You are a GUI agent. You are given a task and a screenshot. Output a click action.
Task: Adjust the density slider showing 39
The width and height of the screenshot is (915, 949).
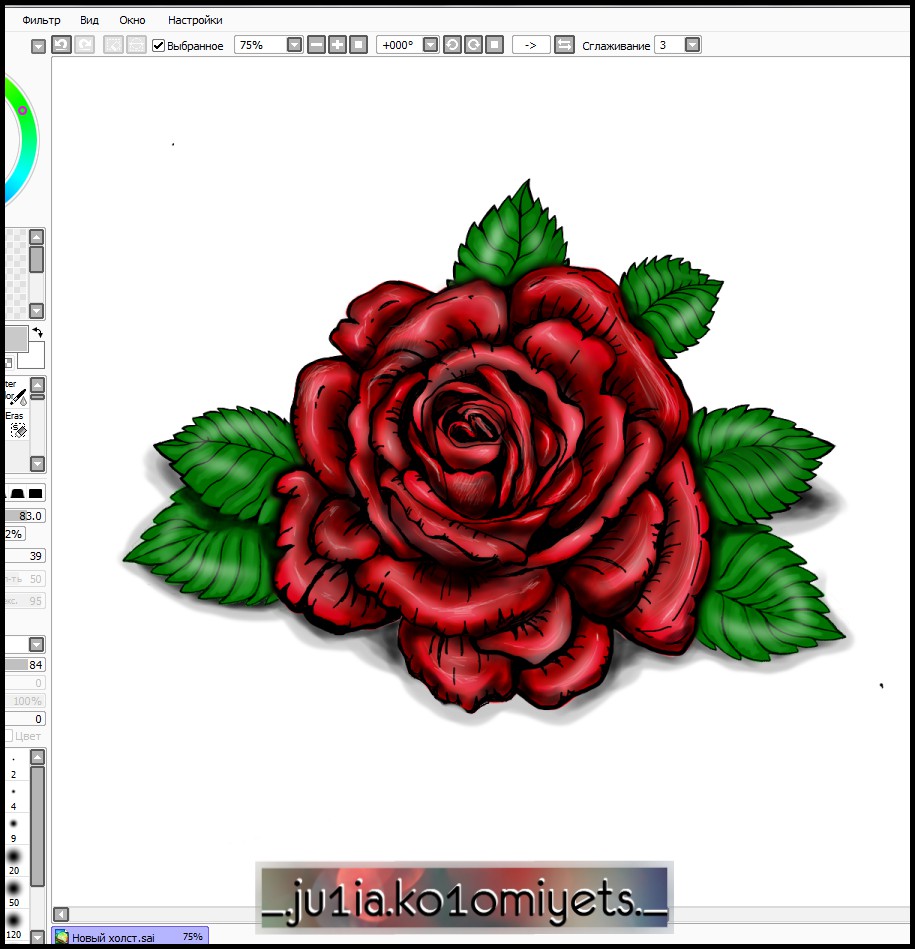point(25,556)
